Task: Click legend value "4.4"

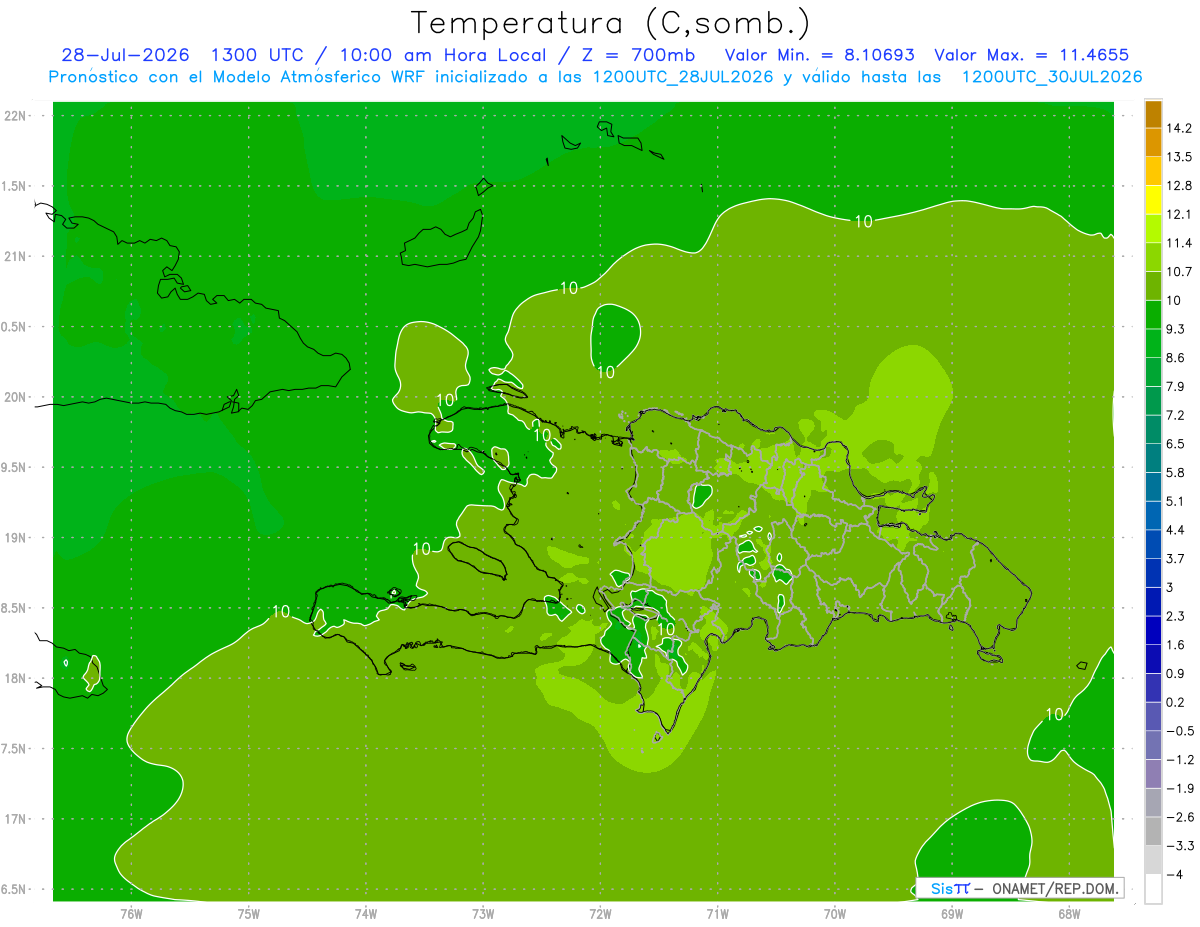Action: coord(1177,530)
